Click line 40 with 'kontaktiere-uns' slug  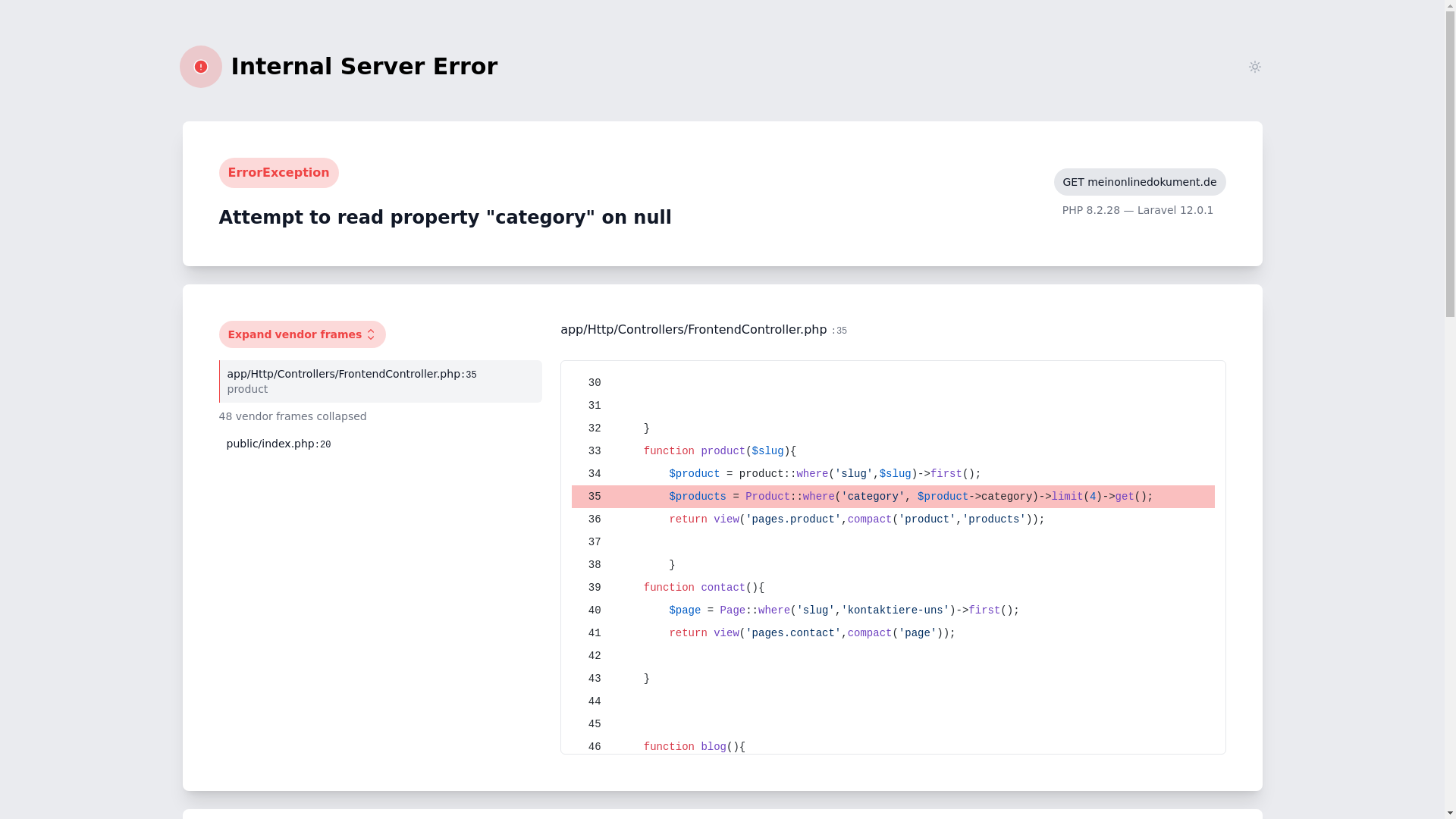pyautogui.click(x=893, y=610)
